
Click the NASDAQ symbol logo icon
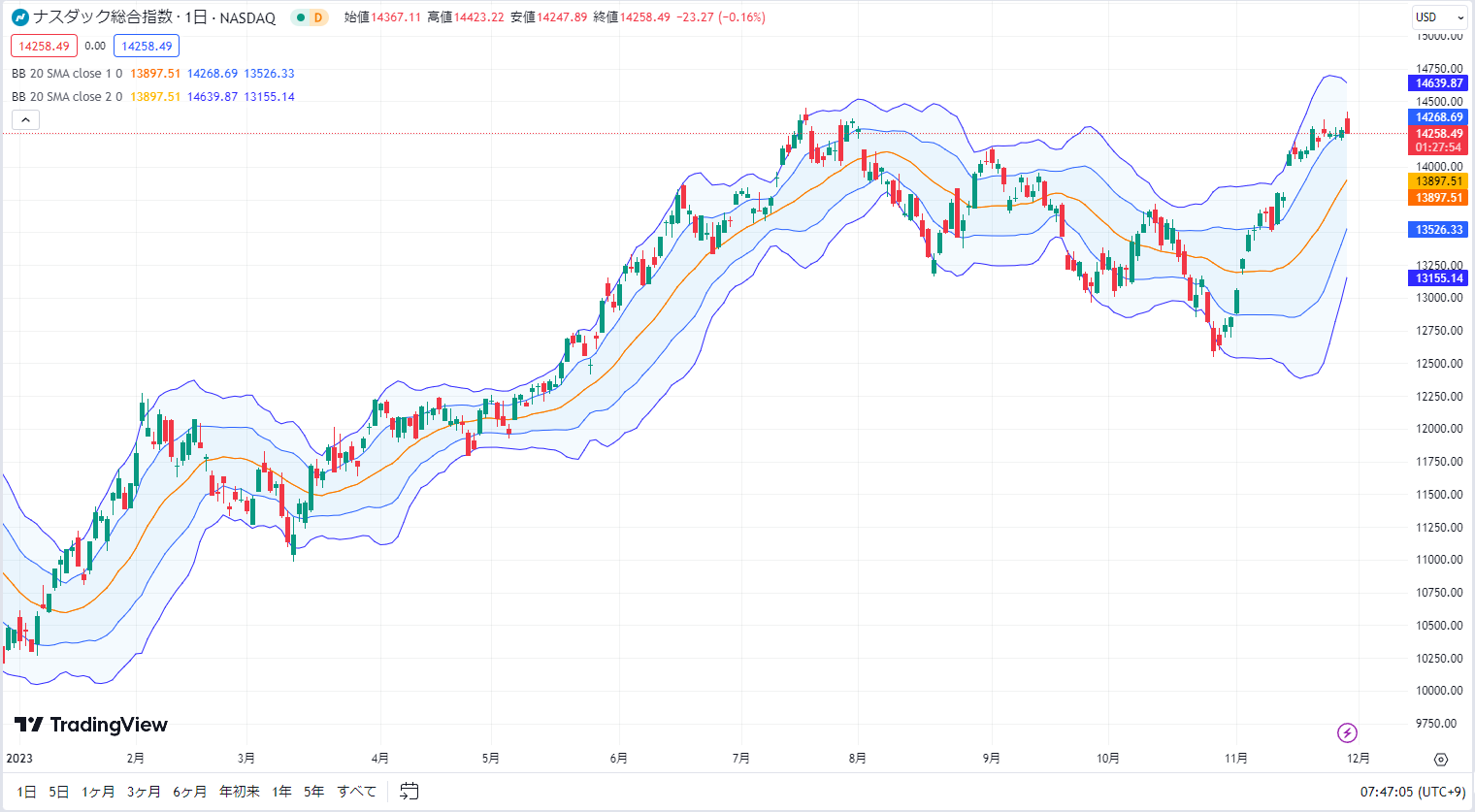(20, 17)
